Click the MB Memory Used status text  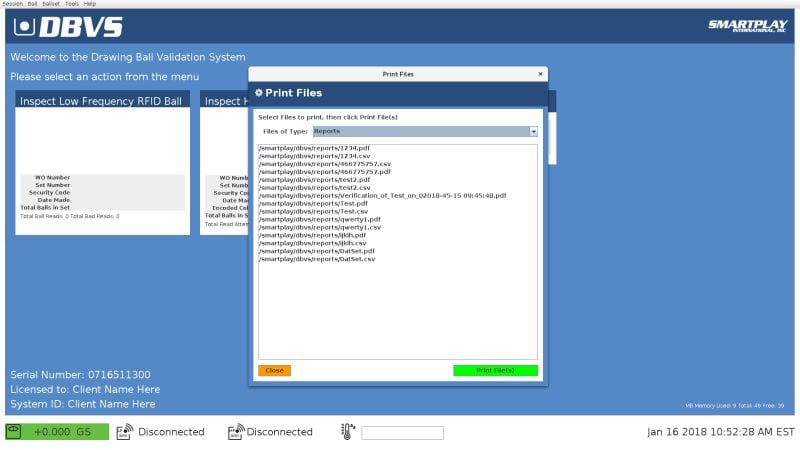[x=734, y=406]
